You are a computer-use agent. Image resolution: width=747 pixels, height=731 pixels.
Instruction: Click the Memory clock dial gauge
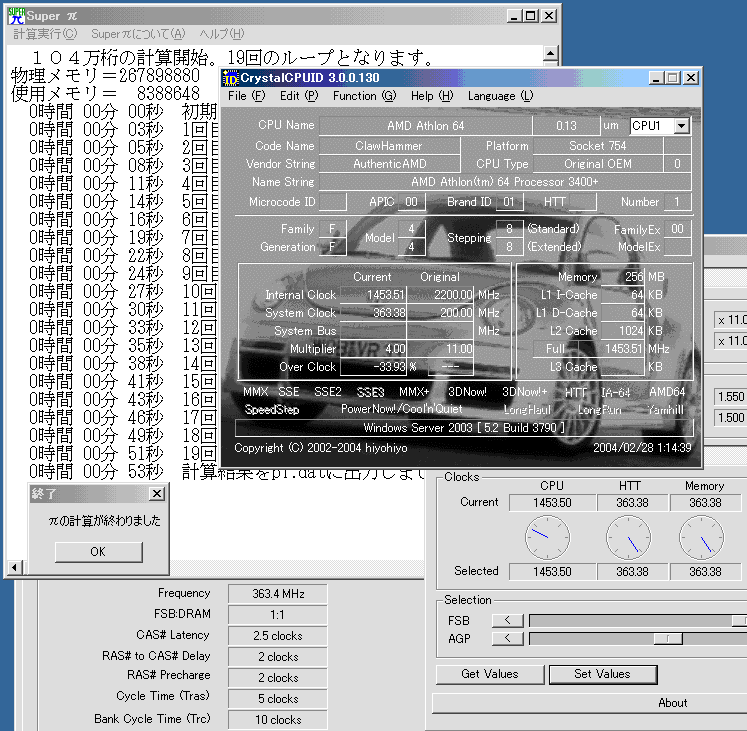click(701, 537)
